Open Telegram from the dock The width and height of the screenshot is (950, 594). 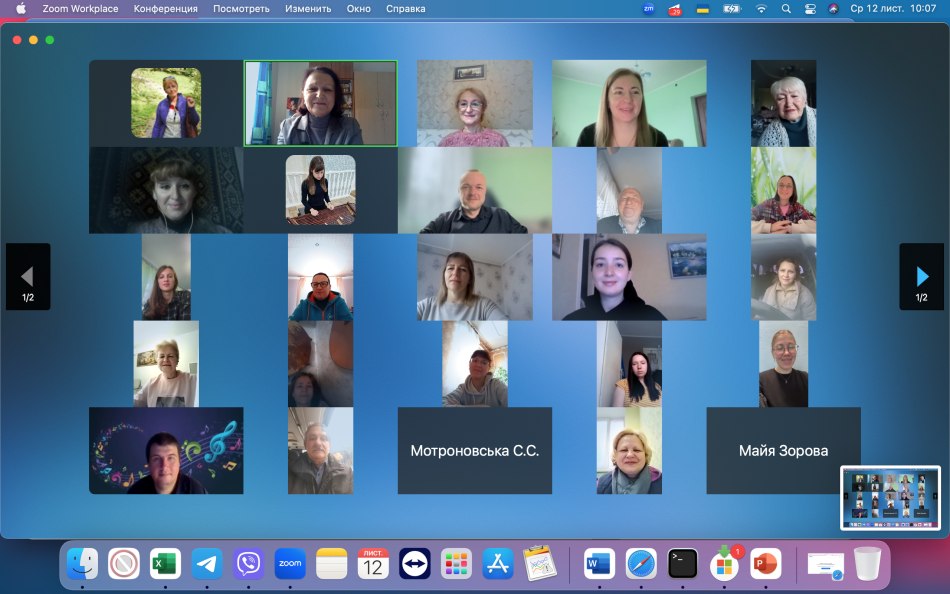tap(207, 564)
